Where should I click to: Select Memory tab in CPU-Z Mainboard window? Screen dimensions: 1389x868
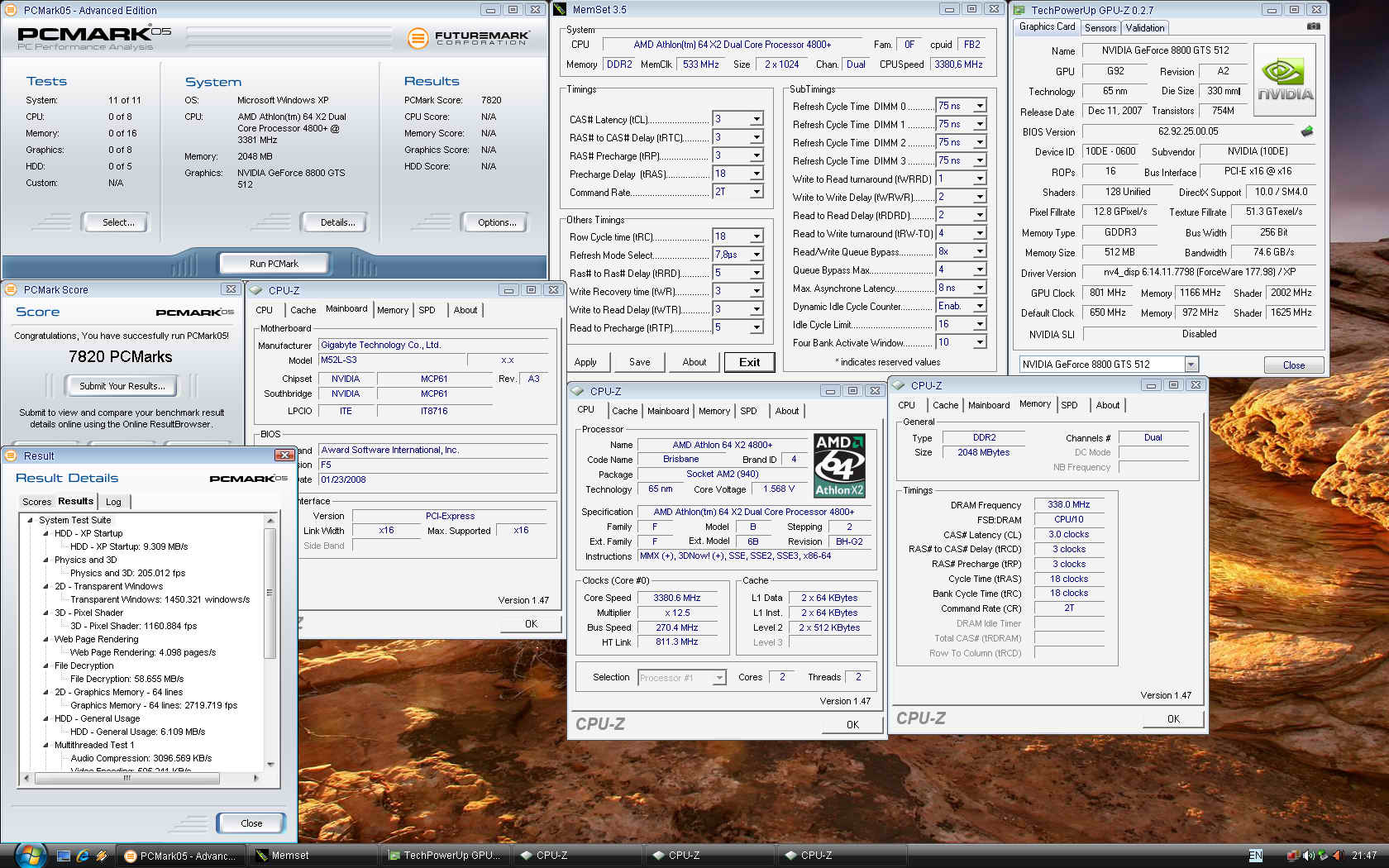(393, 310)
